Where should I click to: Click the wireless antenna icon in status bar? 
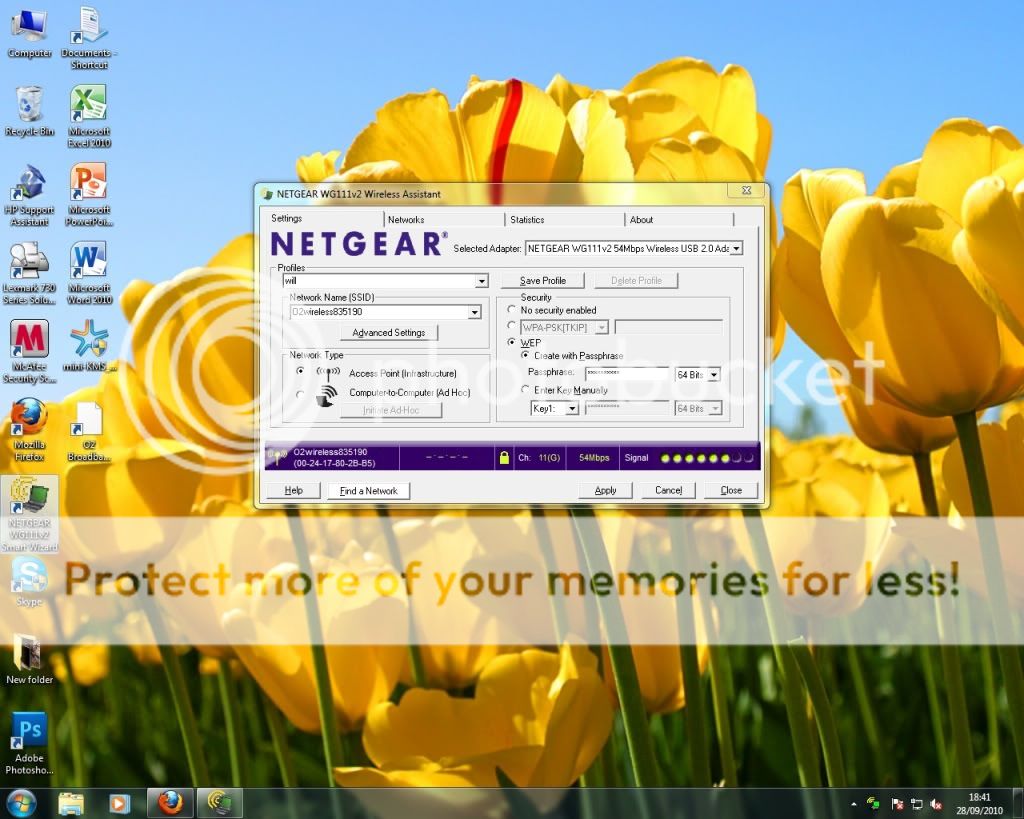pos(277,457)
